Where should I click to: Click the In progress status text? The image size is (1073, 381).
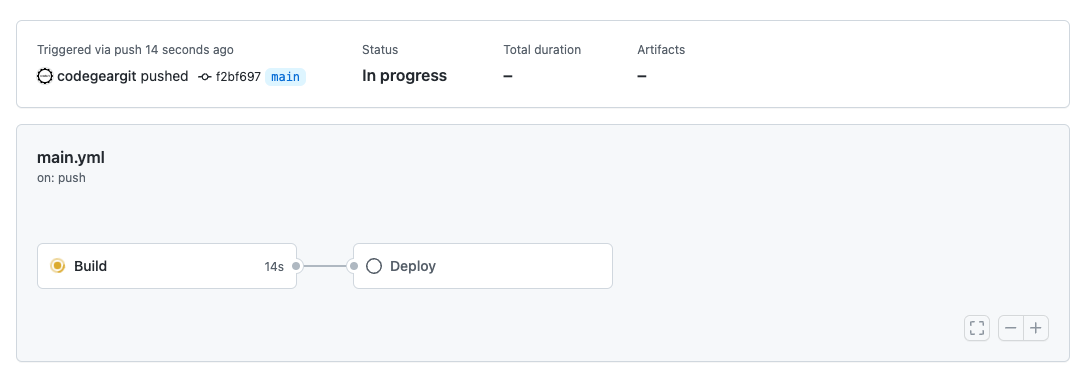click(x=404, y=76)
